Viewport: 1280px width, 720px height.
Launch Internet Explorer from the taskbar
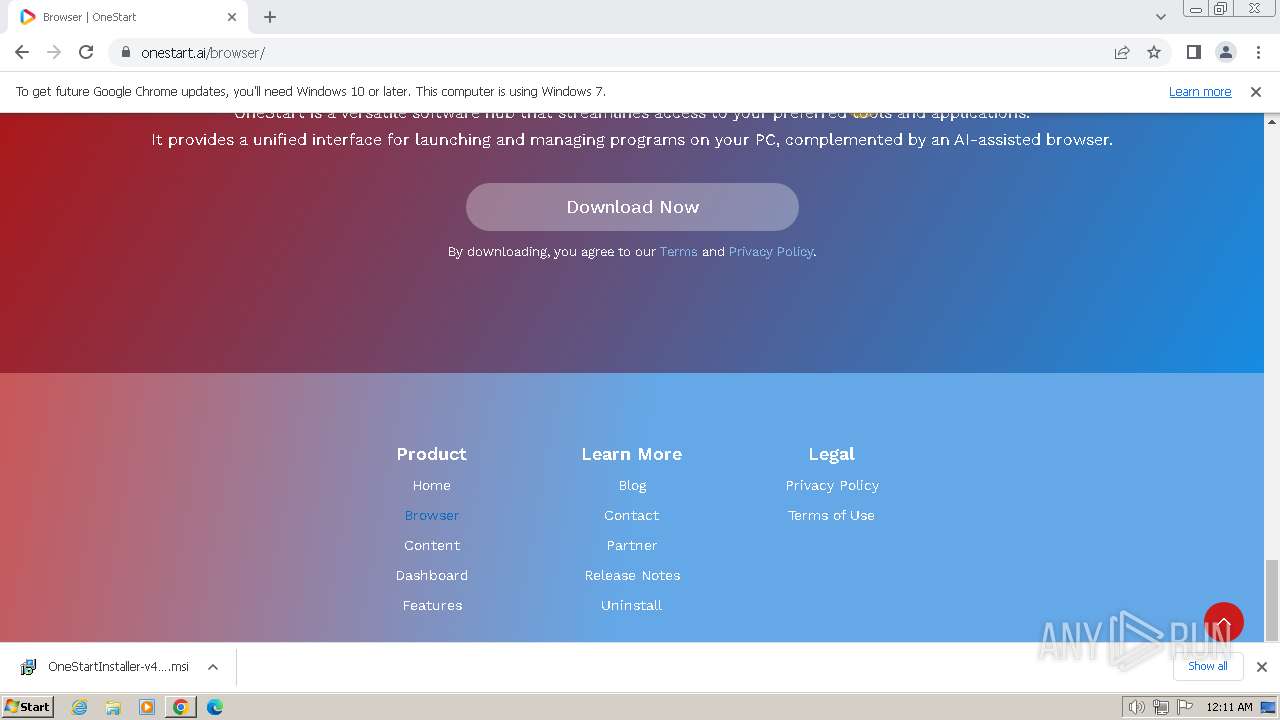tap(80, 707)
